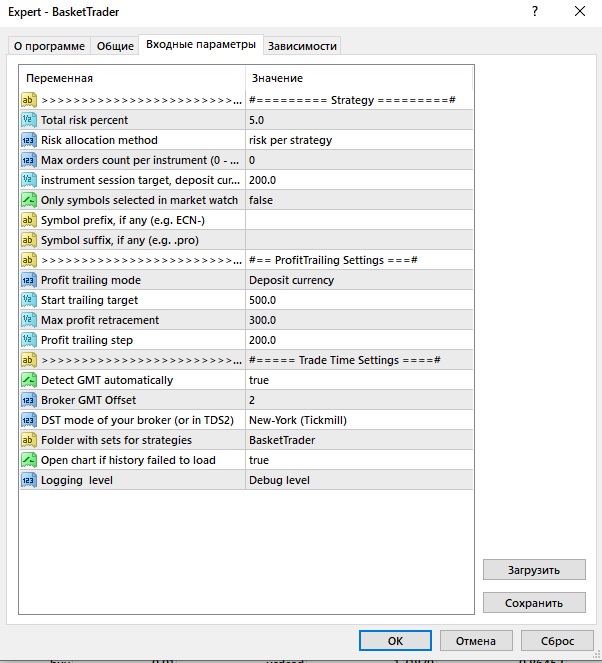Click the integer icon next to Risk allocation method
This screenshot has width=602, height=663.
(29, 140)
